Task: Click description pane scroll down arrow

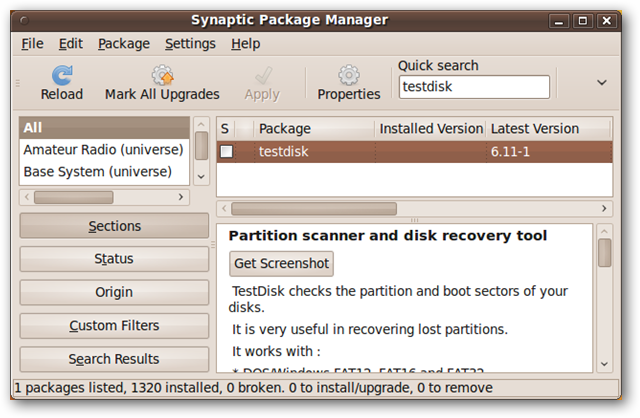Action: click(x=604, y=364)
